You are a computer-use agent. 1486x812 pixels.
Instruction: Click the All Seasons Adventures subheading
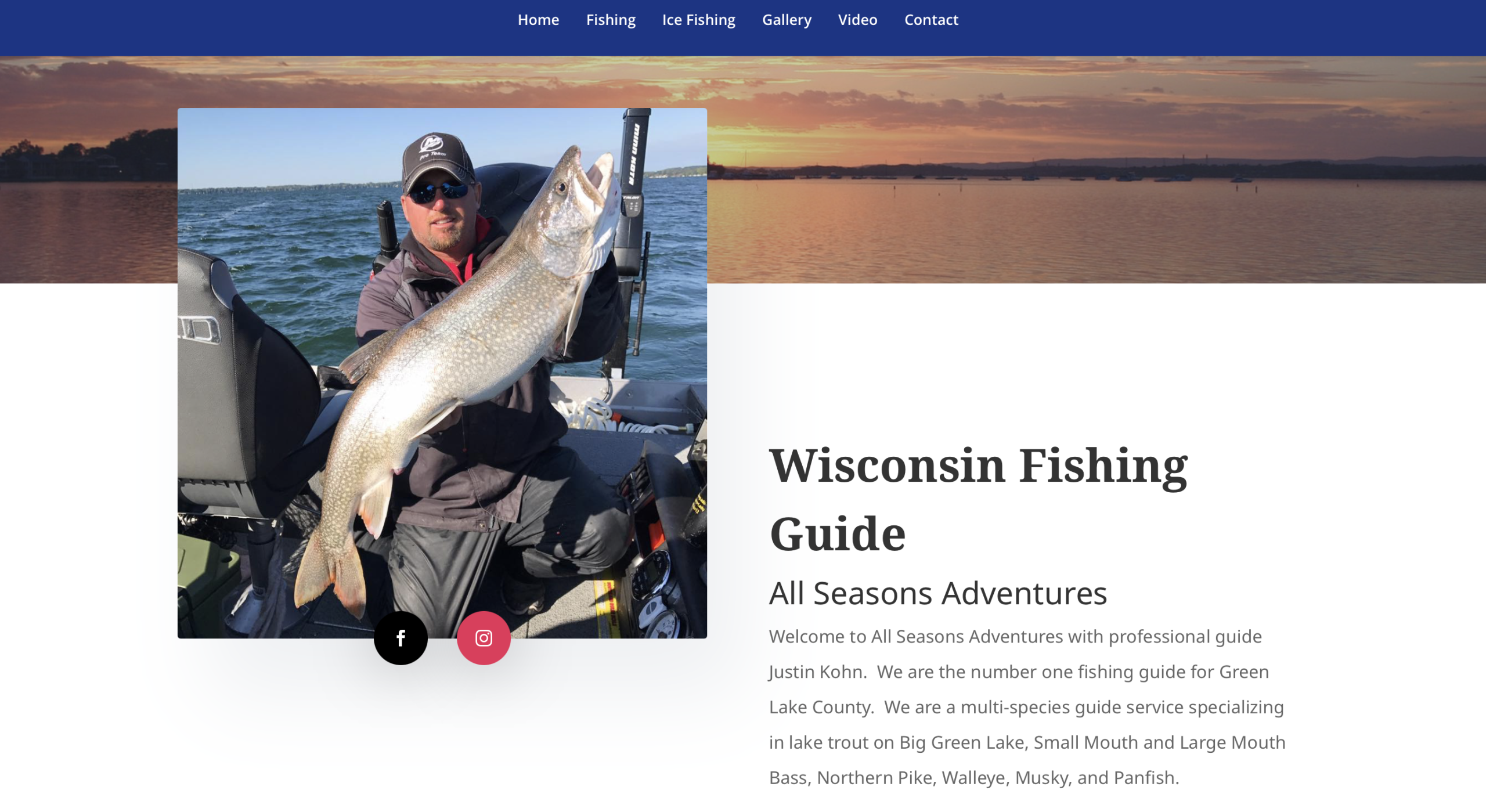(938, 593)
